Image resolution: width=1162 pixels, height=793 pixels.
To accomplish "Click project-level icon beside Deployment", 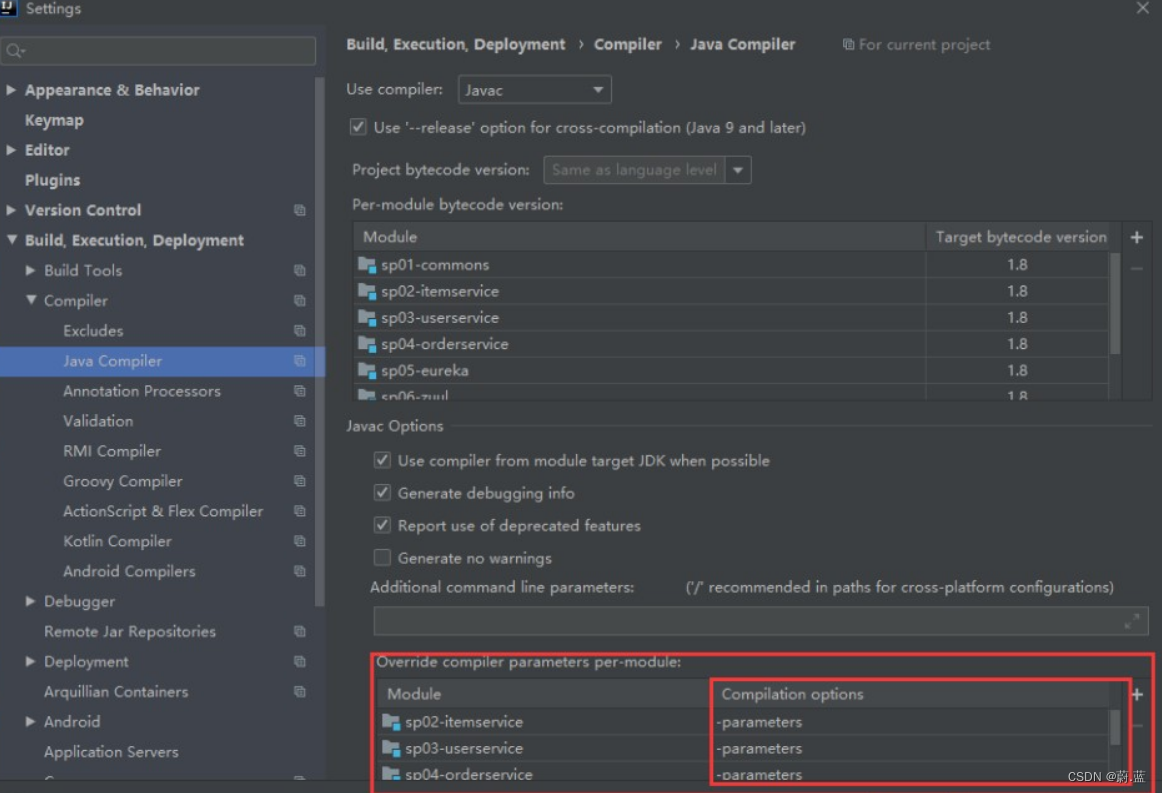I will tap(299, 661).
